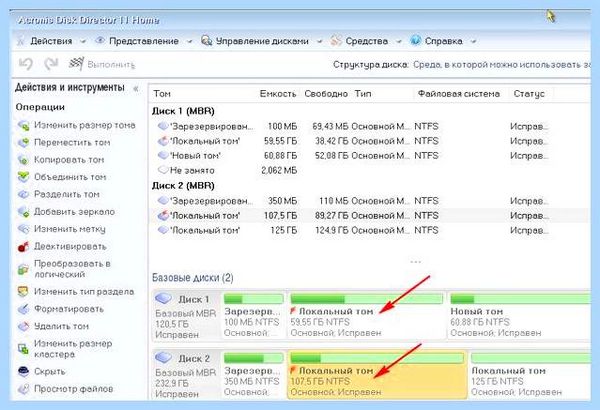The width and height of the screenshot is (600, 410).
Task: Open the Управление дисками menu
Action: (262, 41)
